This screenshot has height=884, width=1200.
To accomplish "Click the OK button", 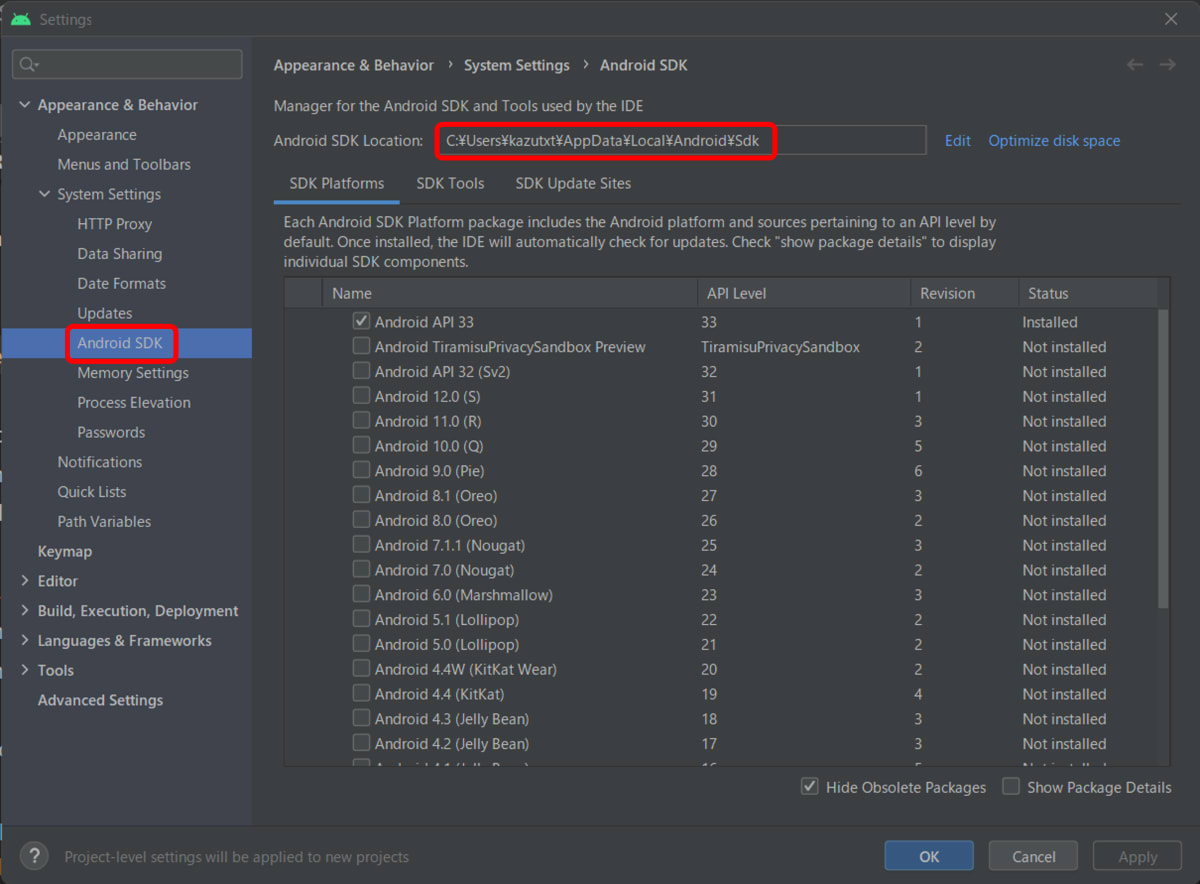I will click(x=929, y=856).
